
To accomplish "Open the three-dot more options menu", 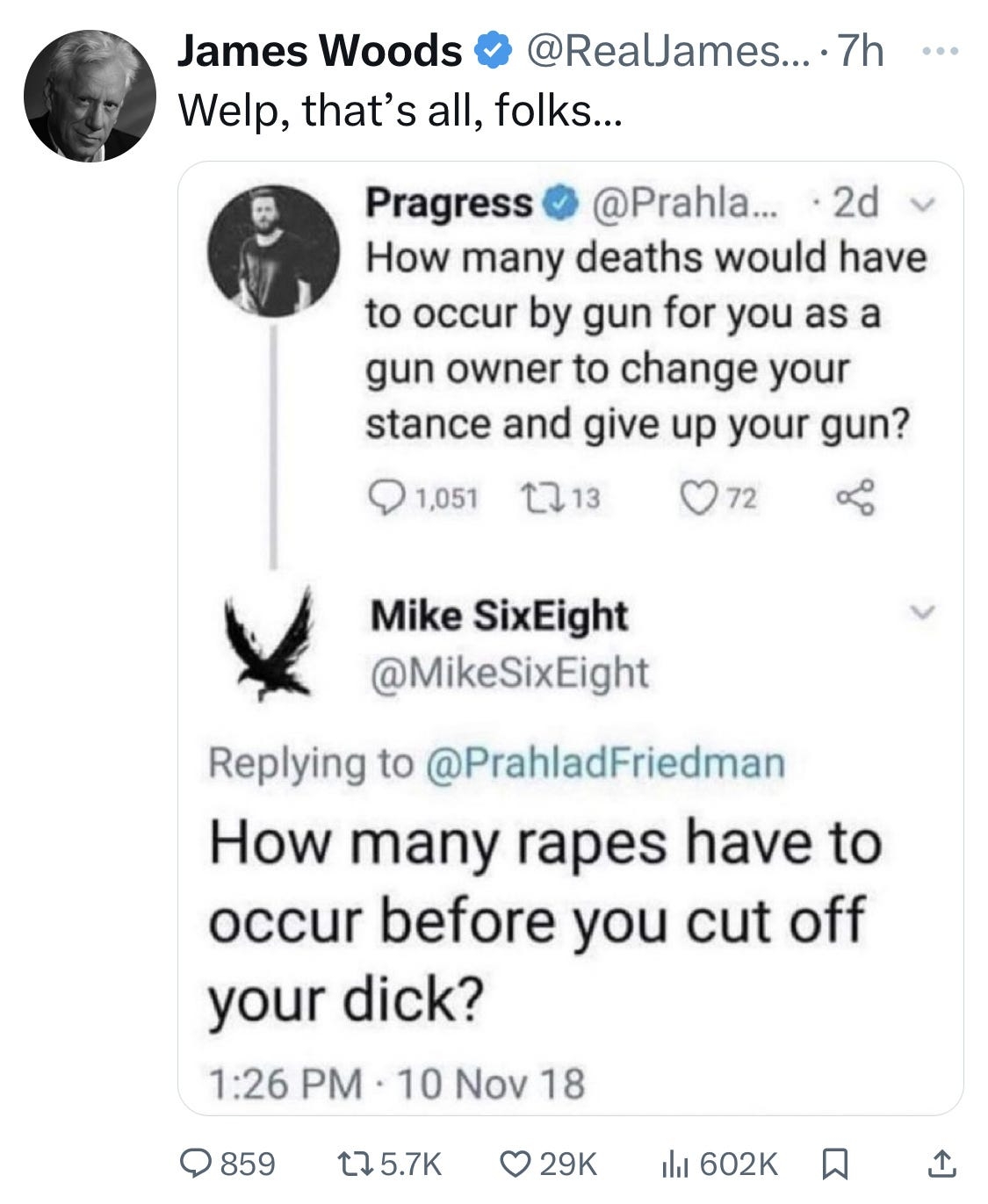I will point(941,51).
